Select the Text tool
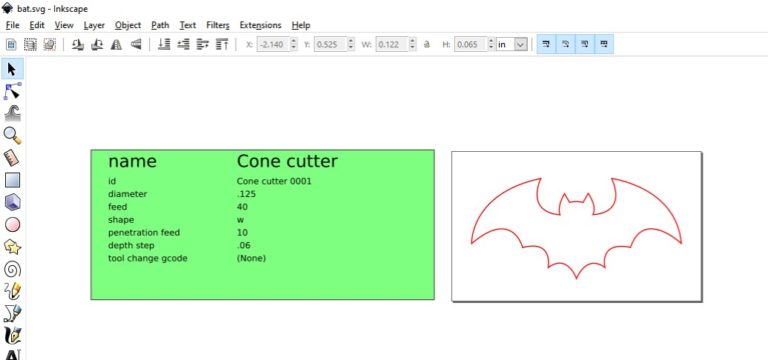 click(12, 355)
